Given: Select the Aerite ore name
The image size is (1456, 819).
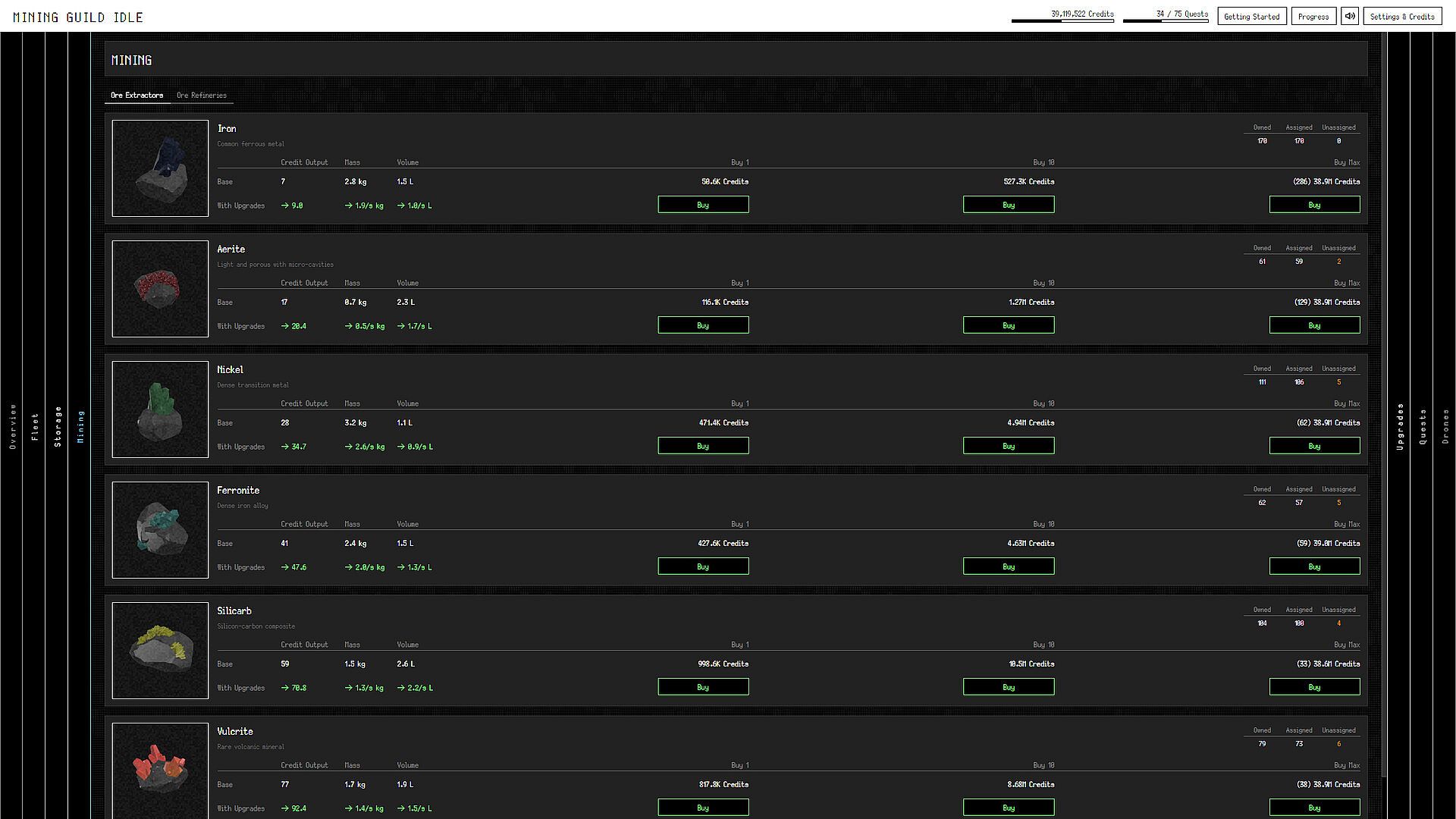Looking at the screenshot, I should [231, 249].
